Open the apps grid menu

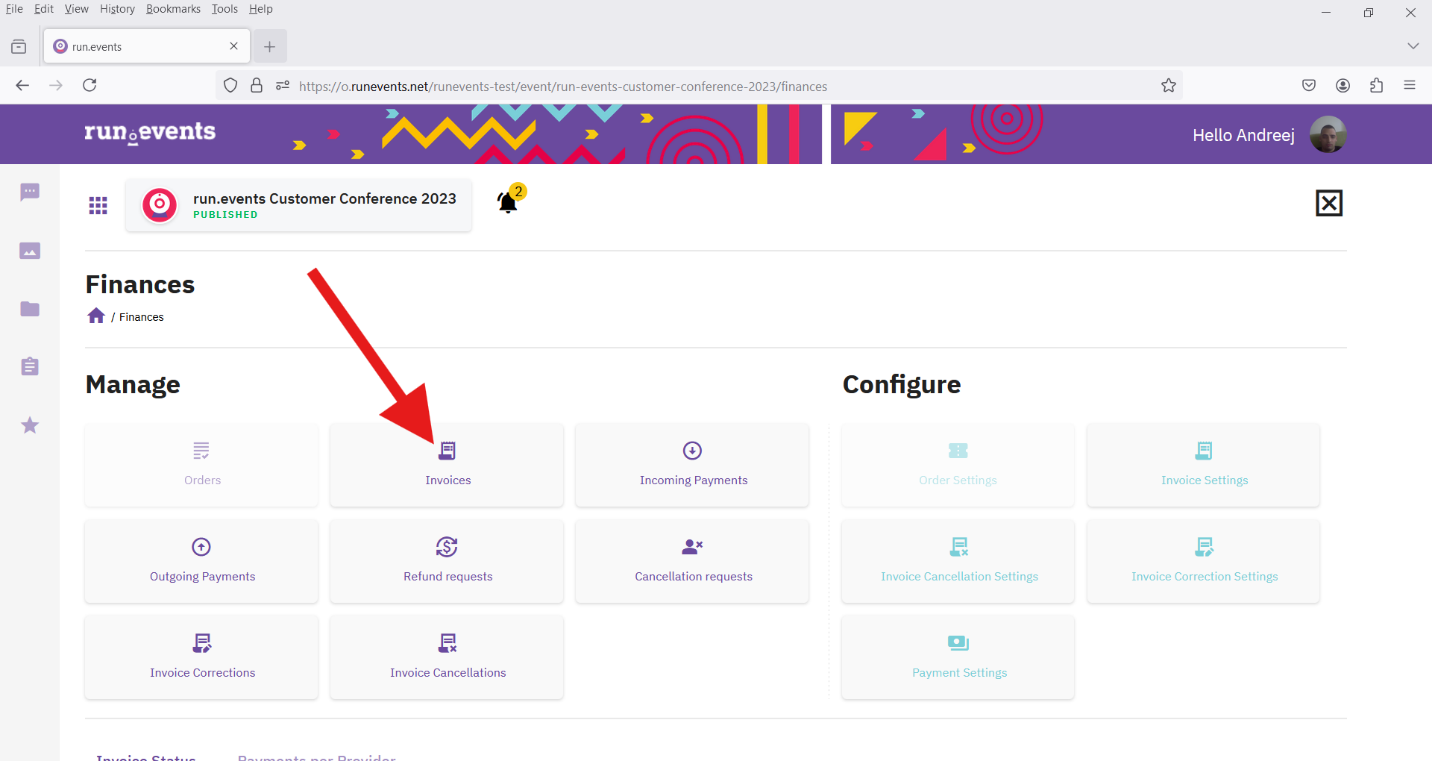98,205
